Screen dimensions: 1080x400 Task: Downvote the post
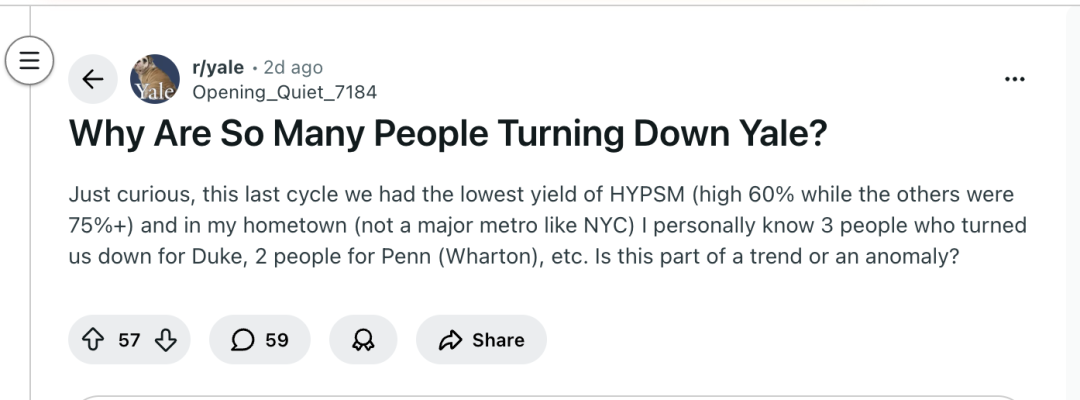coord(165,340)
